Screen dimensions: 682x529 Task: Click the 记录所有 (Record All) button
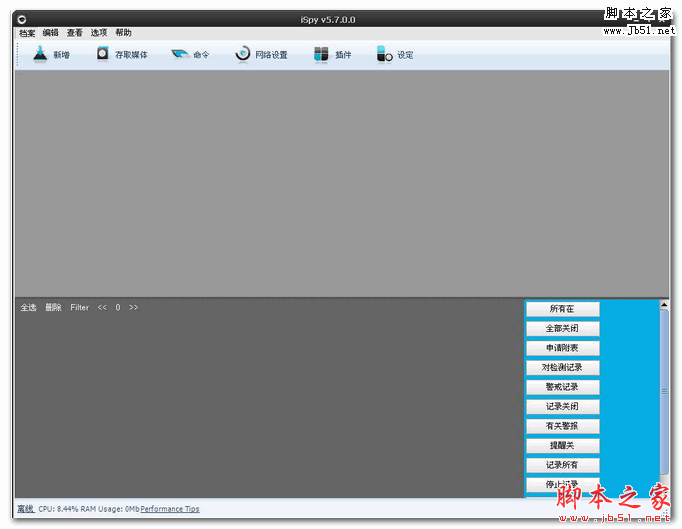click(x=562, y=465)
